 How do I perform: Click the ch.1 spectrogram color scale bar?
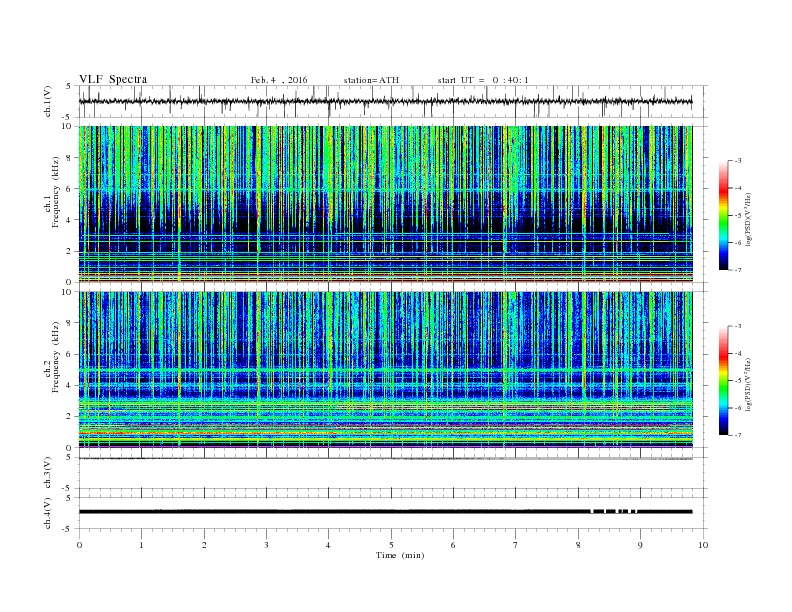coord(723,215)
